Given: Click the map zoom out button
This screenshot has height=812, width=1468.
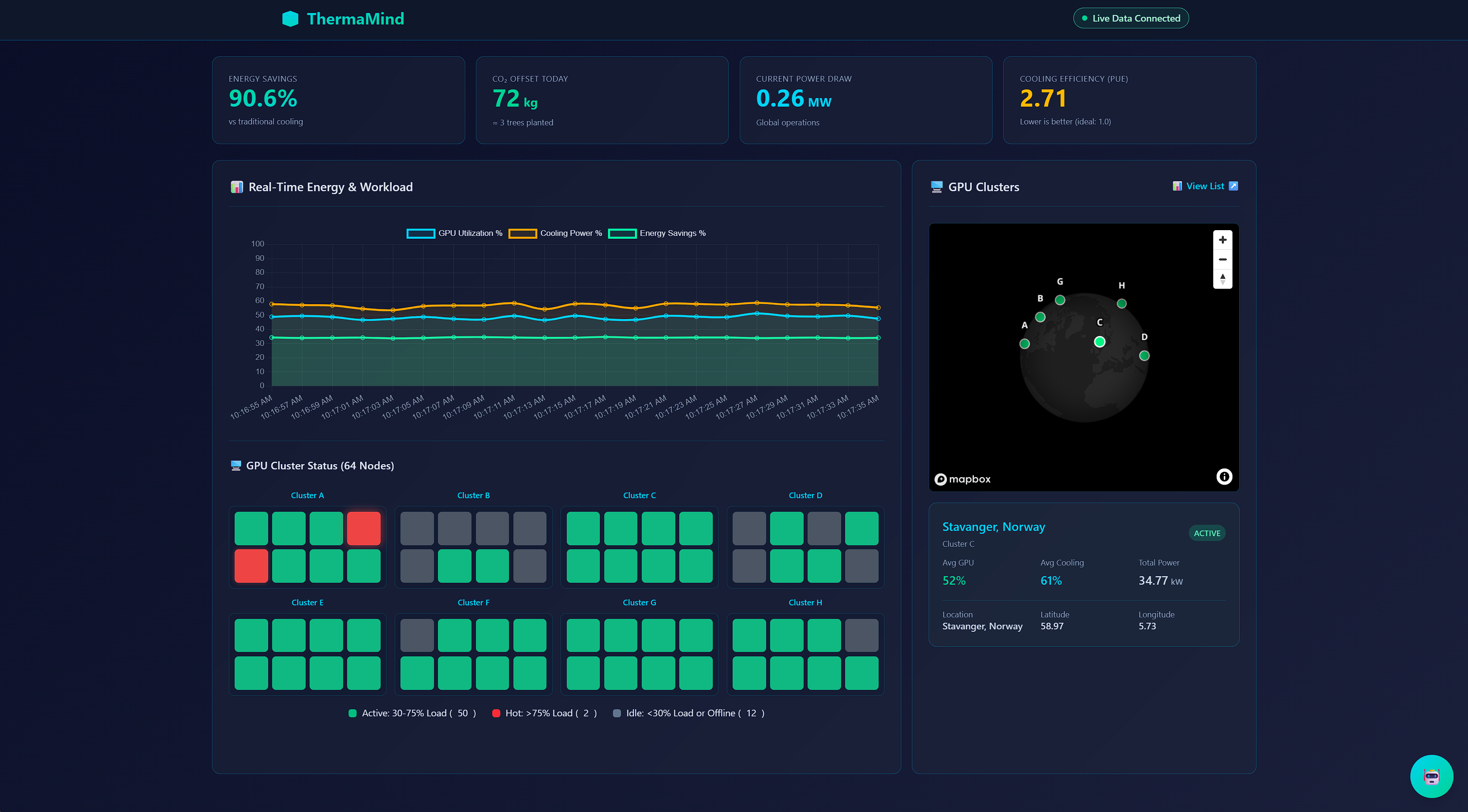Looking at the screenshot, I should (1222, 259).
